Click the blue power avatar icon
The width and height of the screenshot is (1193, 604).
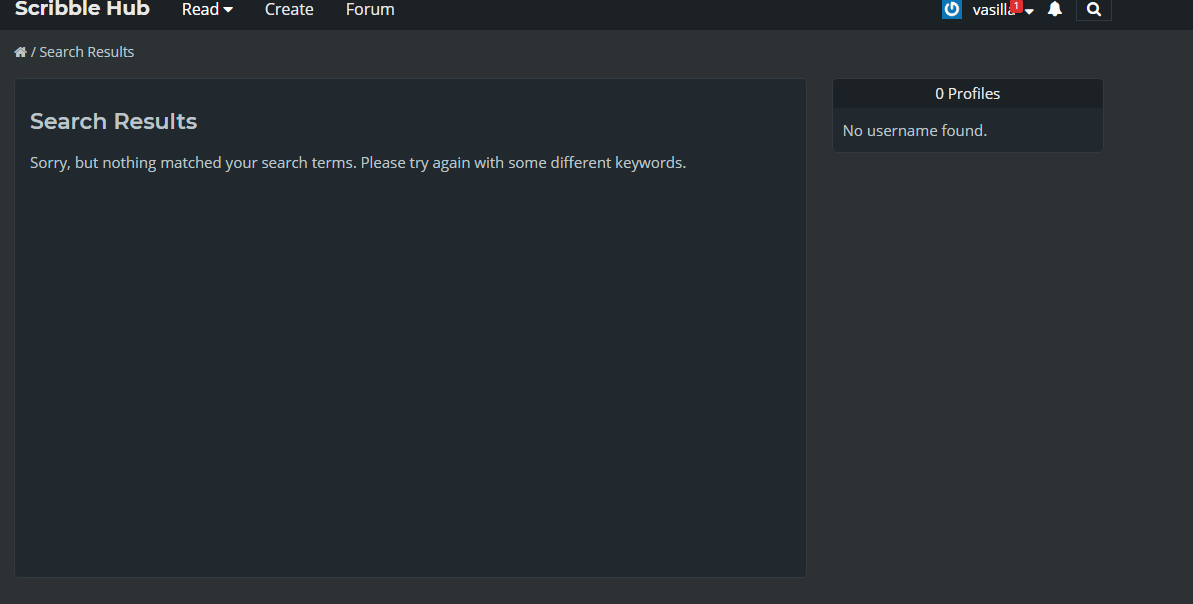pos(952,9)
